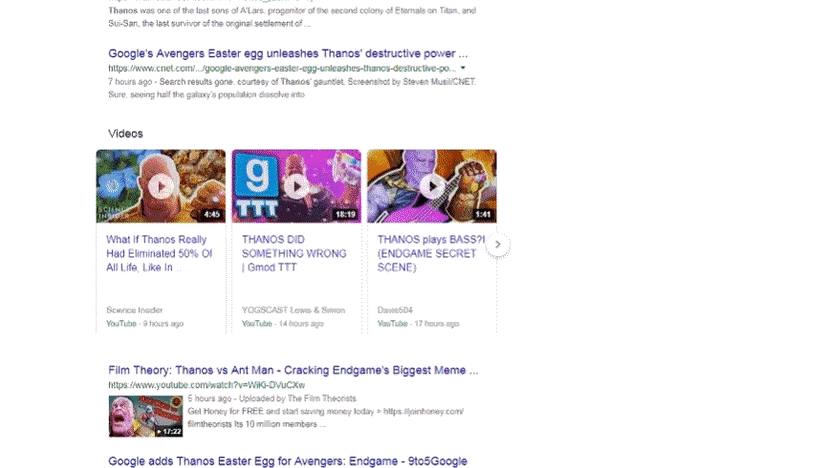
Task: Click the 'YouTube - 17 hours ago' source text
Action: coord(418,323)
